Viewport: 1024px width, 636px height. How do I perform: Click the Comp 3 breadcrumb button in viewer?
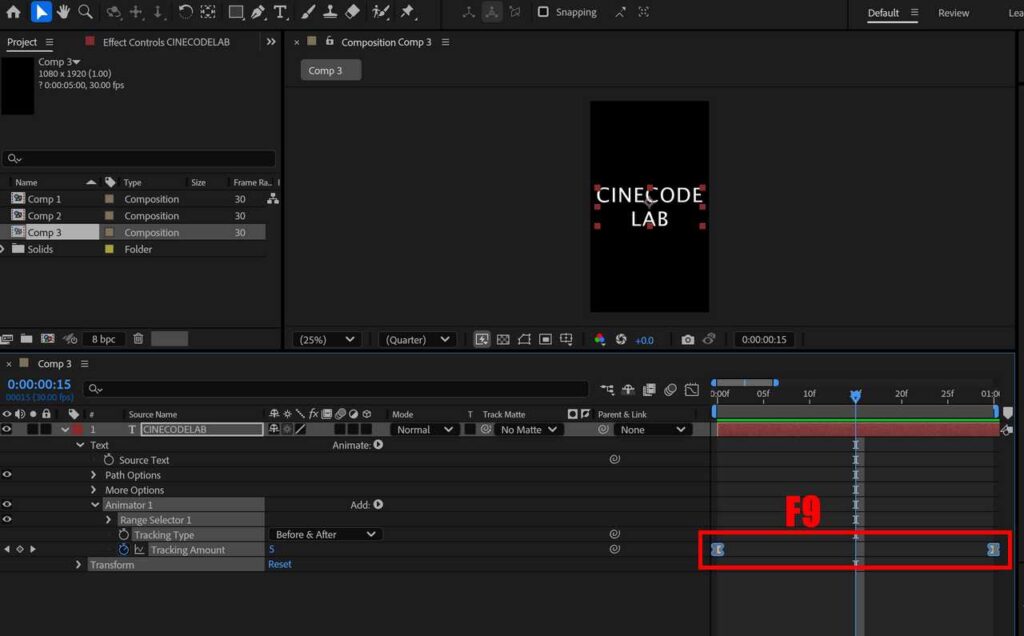(330, 71)
